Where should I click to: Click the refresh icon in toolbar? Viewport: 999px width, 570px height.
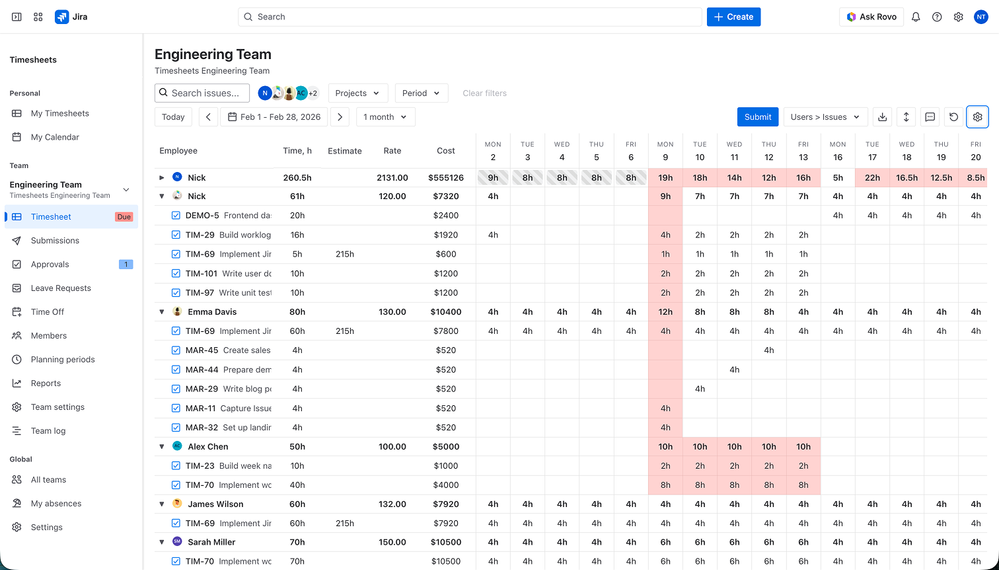[954, 117]
